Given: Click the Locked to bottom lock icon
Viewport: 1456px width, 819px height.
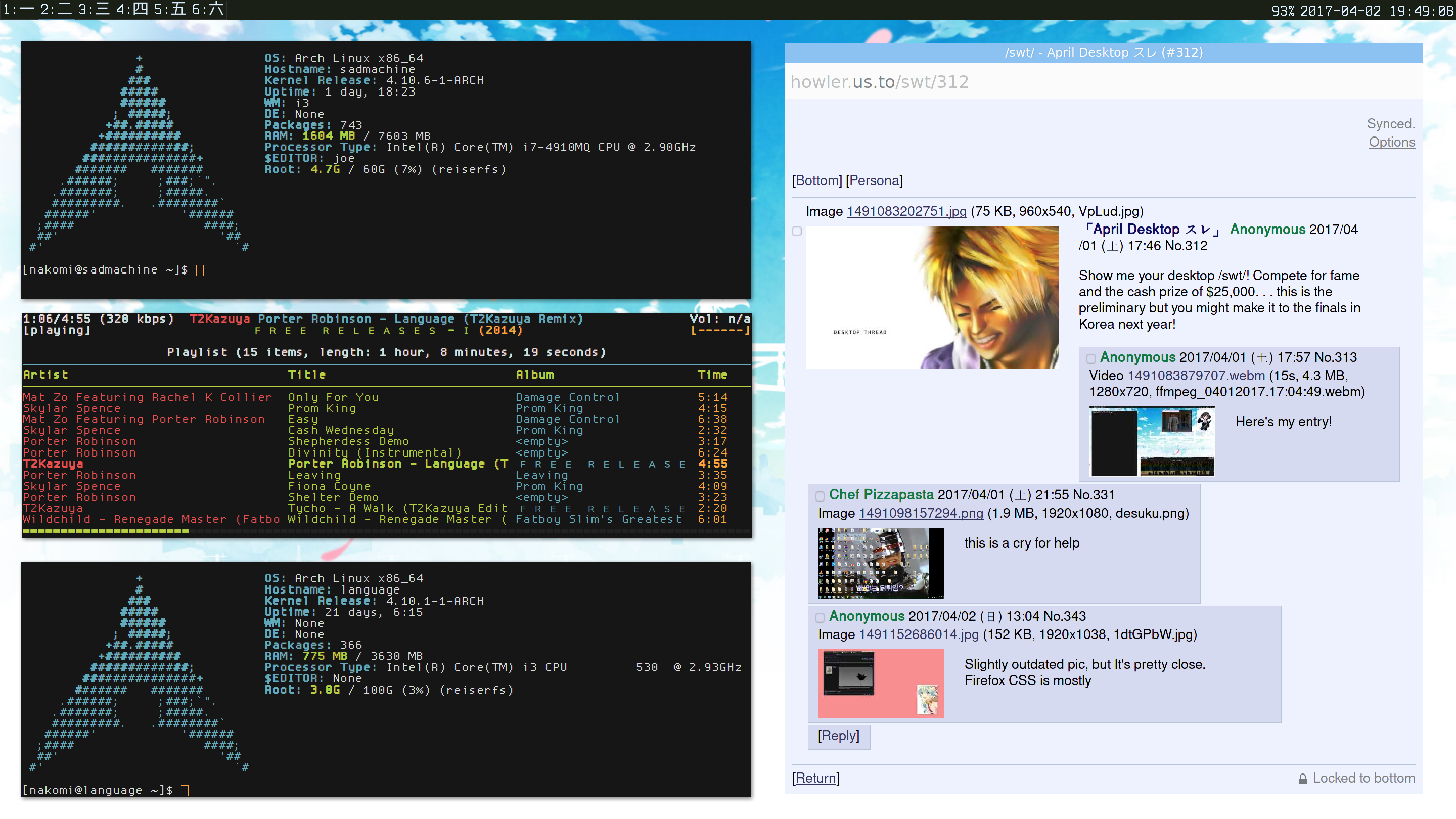Looking at the screenshot, I should pos(1302,779).
